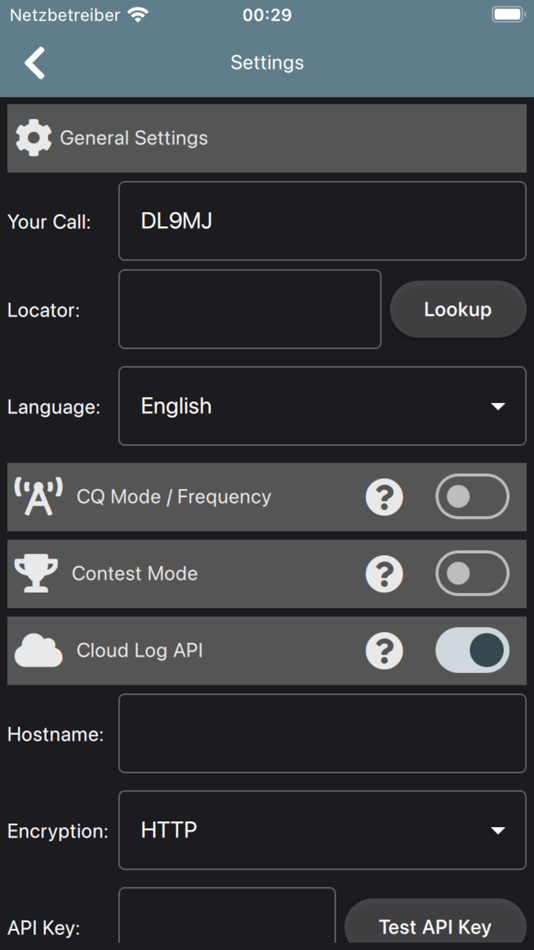This screenshot has height=950, width=534.
Task: Click the Hostname: label
Action: pos(56,735)
